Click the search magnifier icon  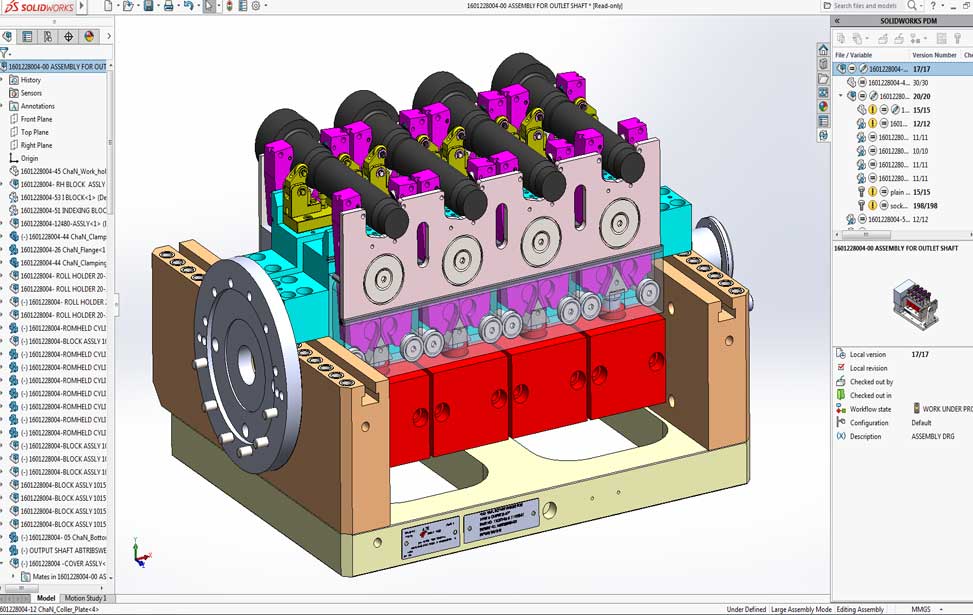click(912, 6)
